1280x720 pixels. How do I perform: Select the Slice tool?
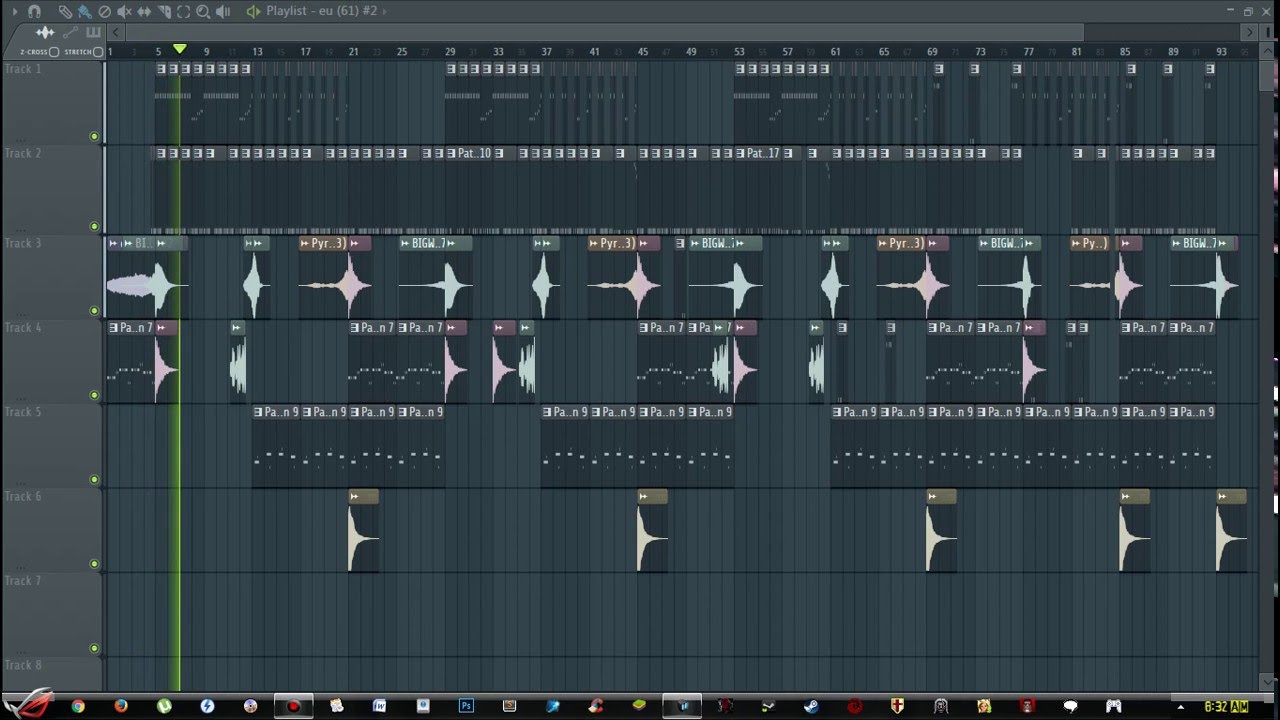coord(164,11)
